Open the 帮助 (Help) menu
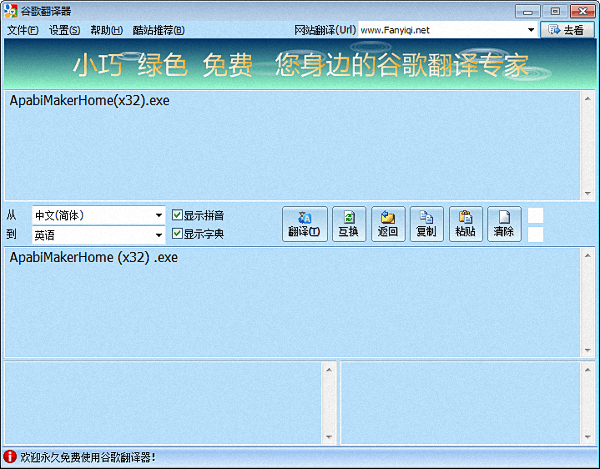This screenshot has height=469, width=600. pos(106,30)
